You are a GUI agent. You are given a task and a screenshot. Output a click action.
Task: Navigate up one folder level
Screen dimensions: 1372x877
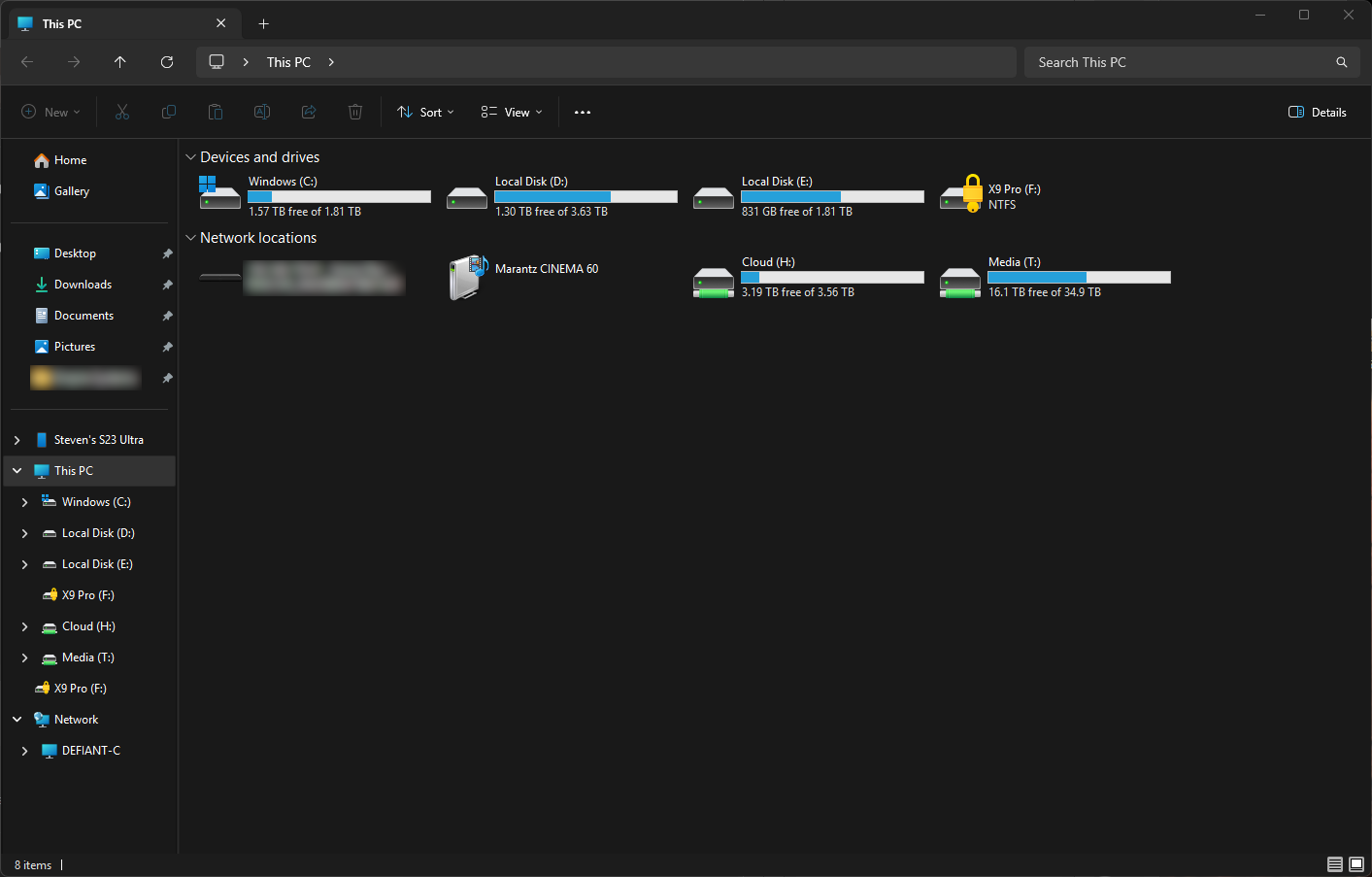[119, 61]
